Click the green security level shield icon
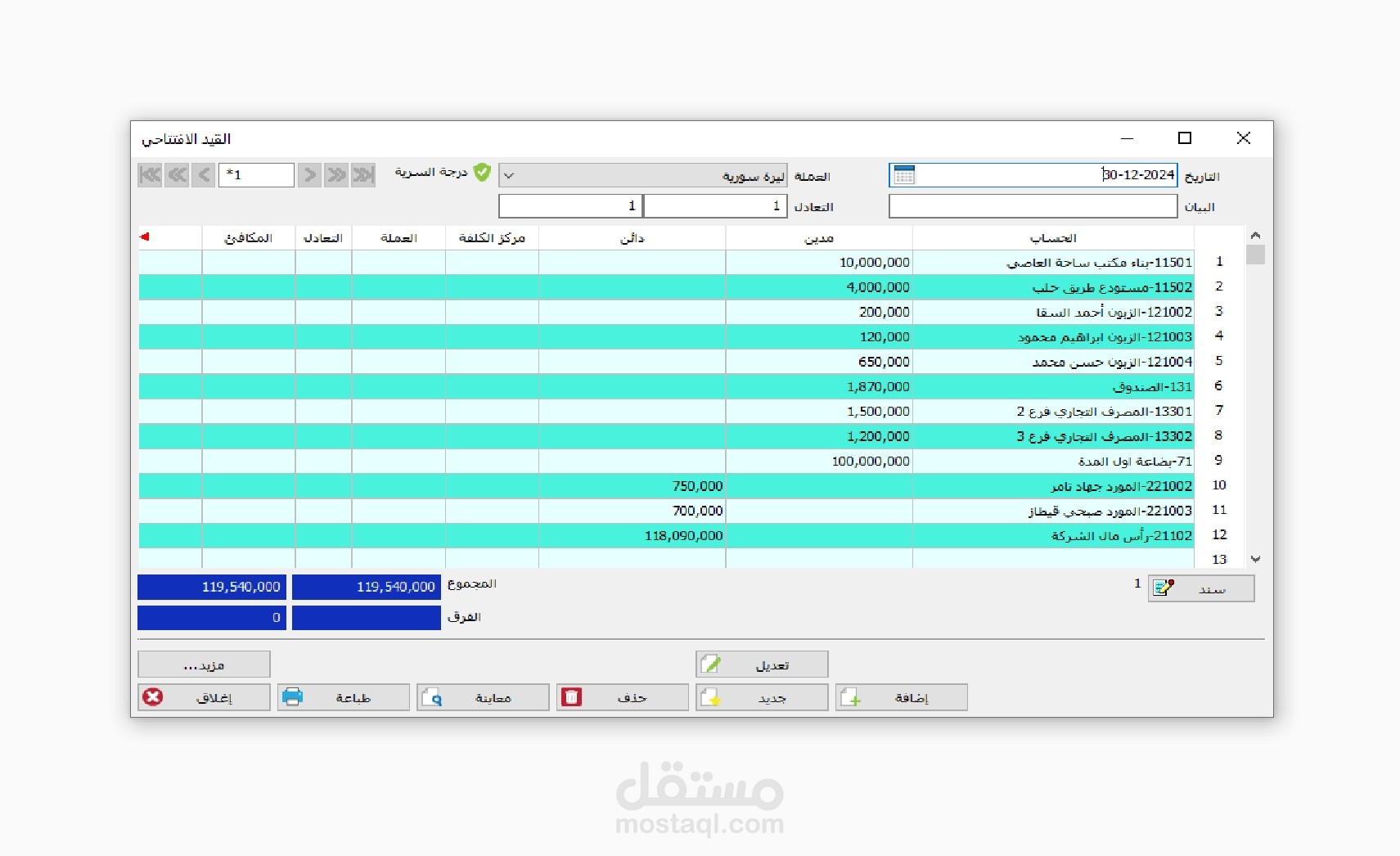 483,172
